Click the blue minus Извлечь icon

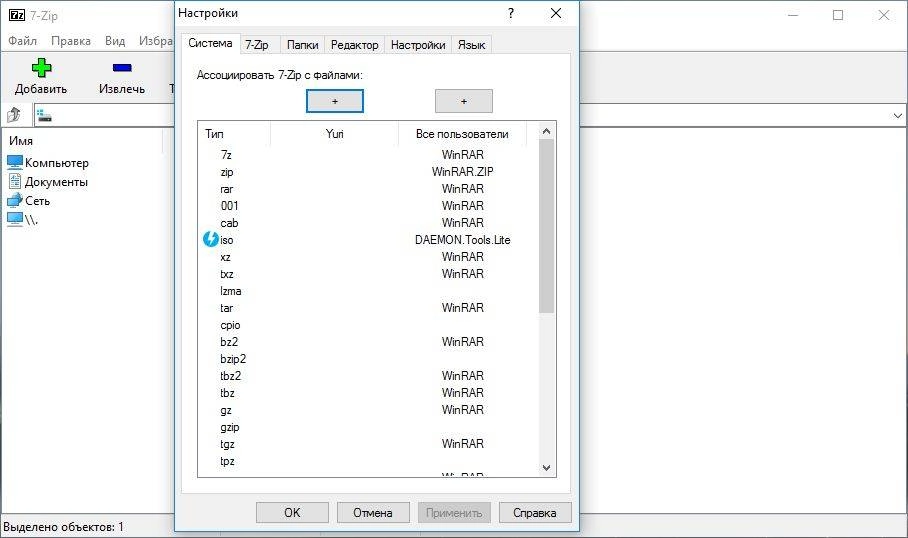[122, 68]
